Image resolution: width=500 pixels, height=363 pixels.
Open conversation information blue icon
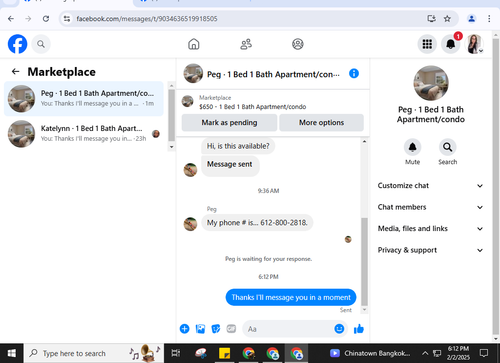click(x=354, y=73)
